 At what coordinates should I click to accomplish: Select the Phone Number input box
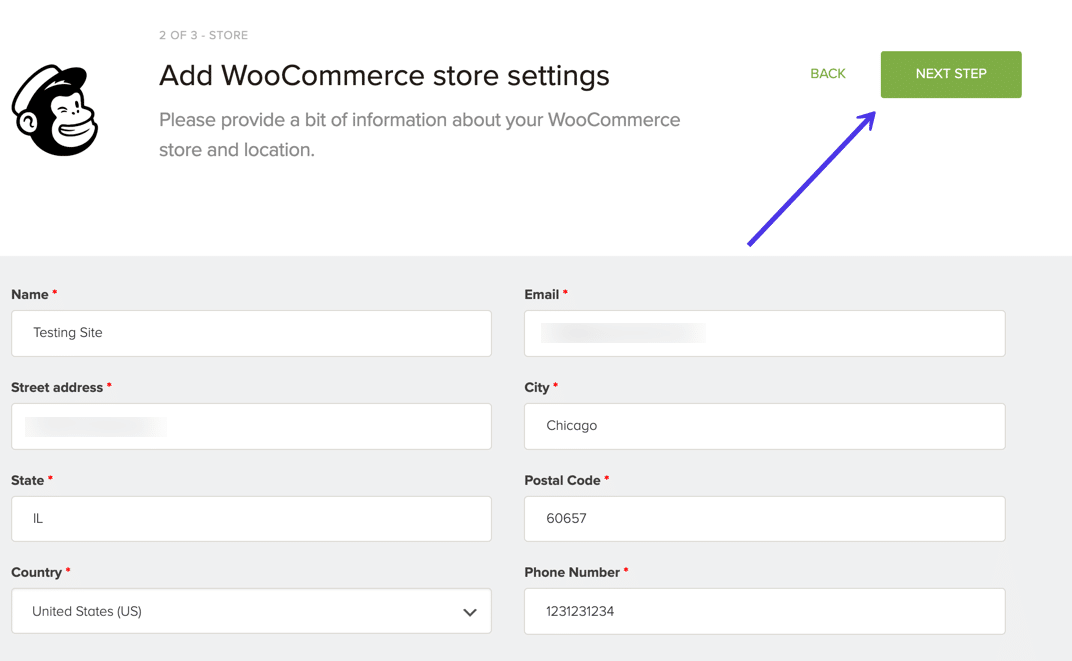764,611
